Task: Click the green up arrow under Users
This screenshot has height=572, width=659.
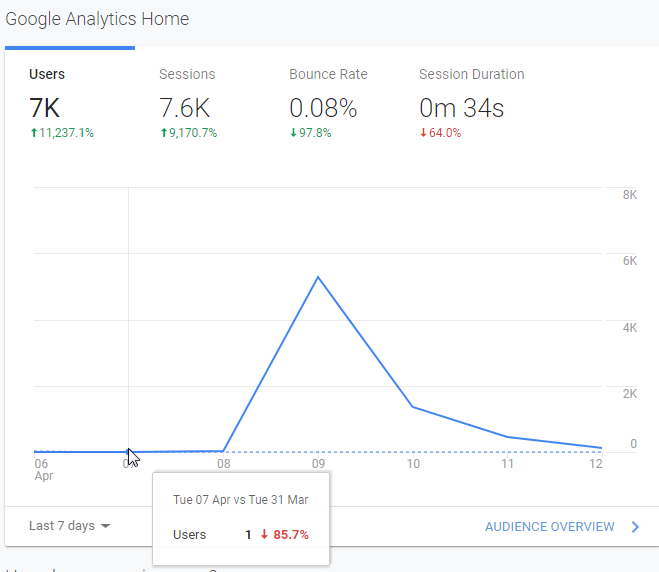Action: (x=33, y=133)
